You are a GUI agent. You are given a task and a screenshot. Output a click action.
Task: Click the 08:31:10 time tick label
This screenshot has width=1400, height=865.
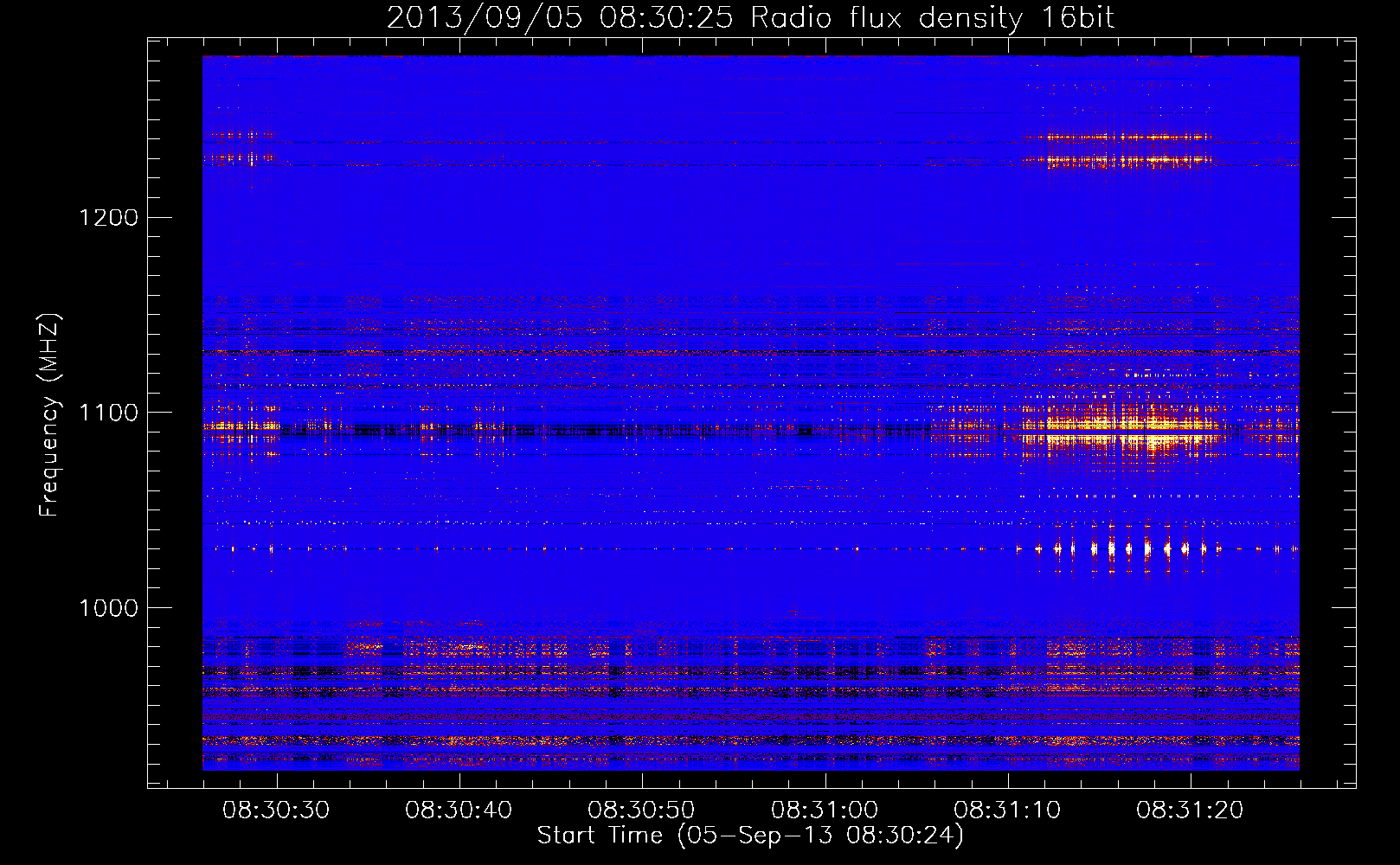pos(1007,811)
